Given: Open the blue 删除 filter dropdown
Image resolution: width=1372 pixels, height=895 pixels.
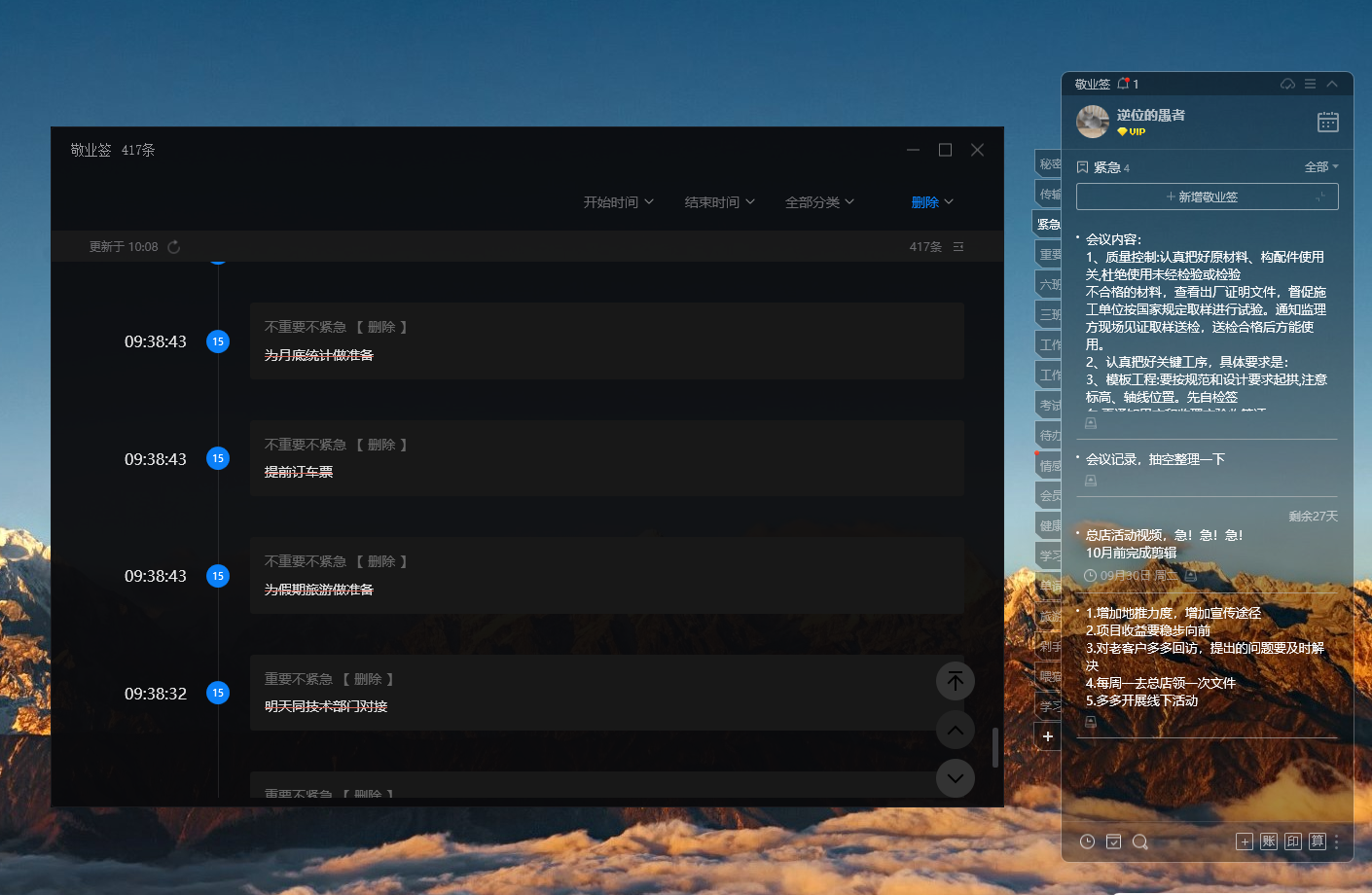Looking at the screenshot, I should click(x=932, y=202).
